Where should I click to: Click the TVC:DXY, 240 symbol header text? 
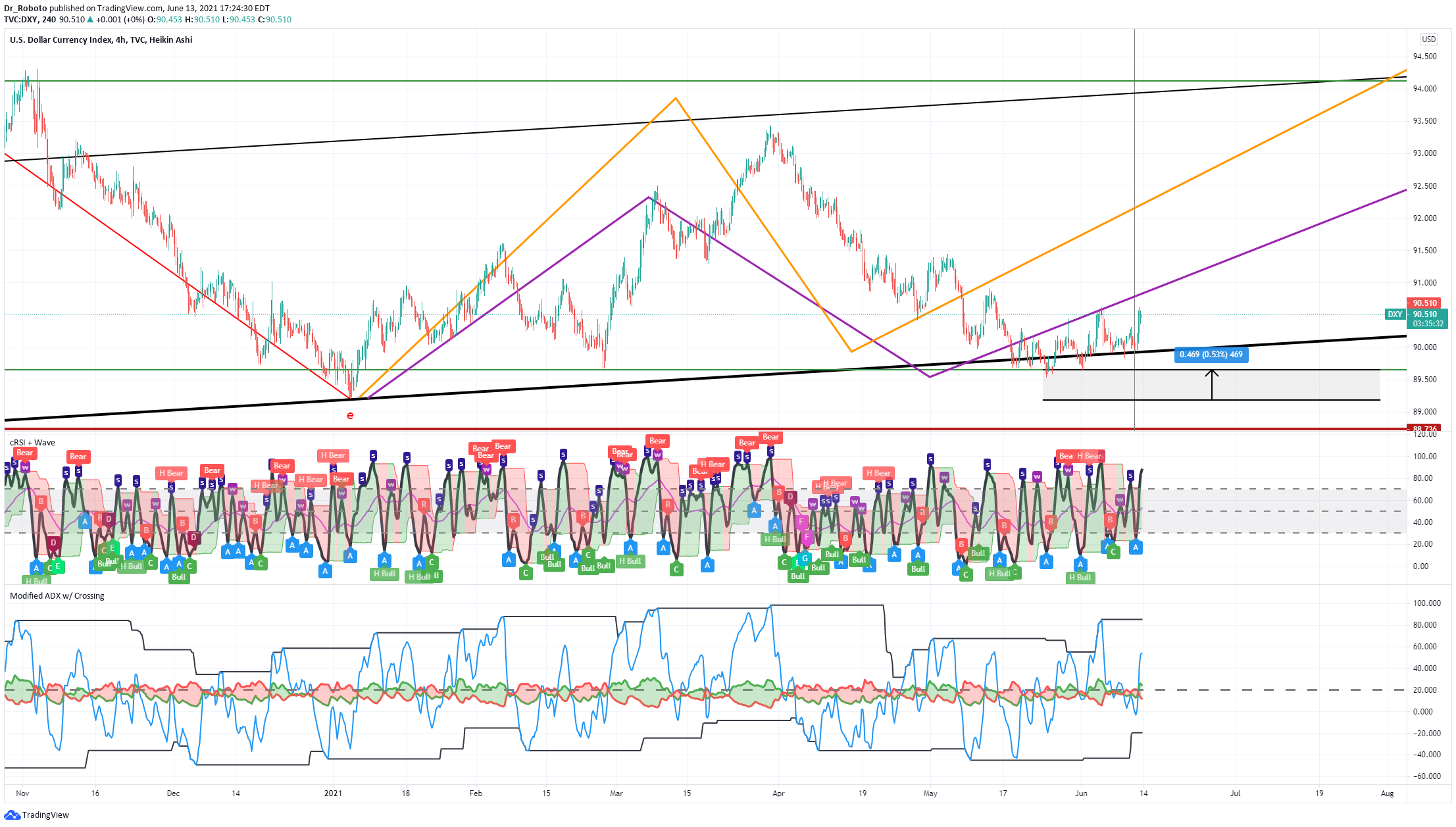point(30,20)
